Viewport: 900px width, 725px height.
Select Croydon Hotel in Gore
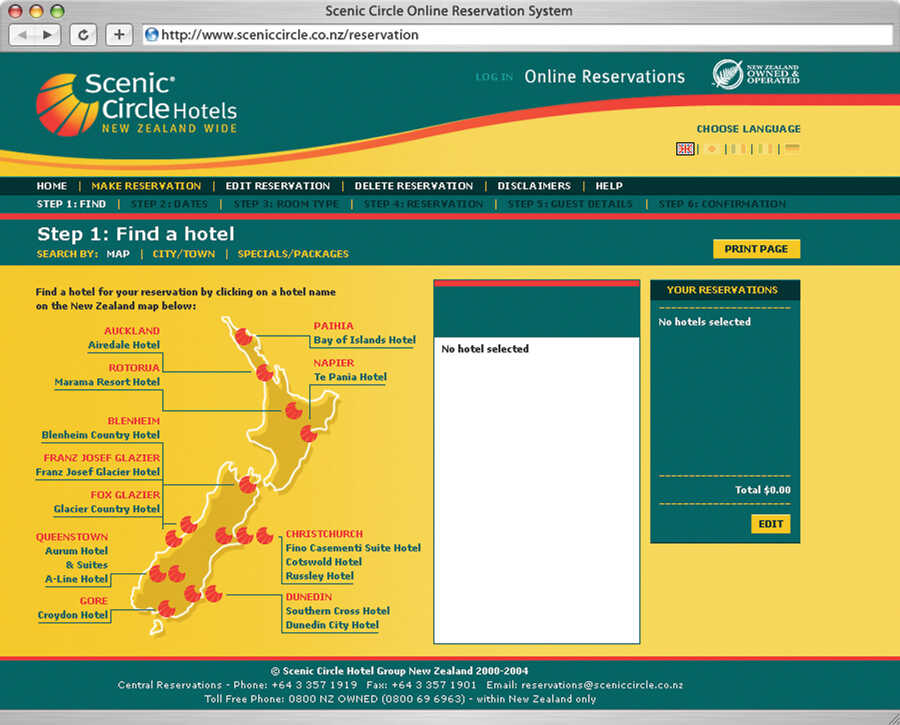coord(73,615)
